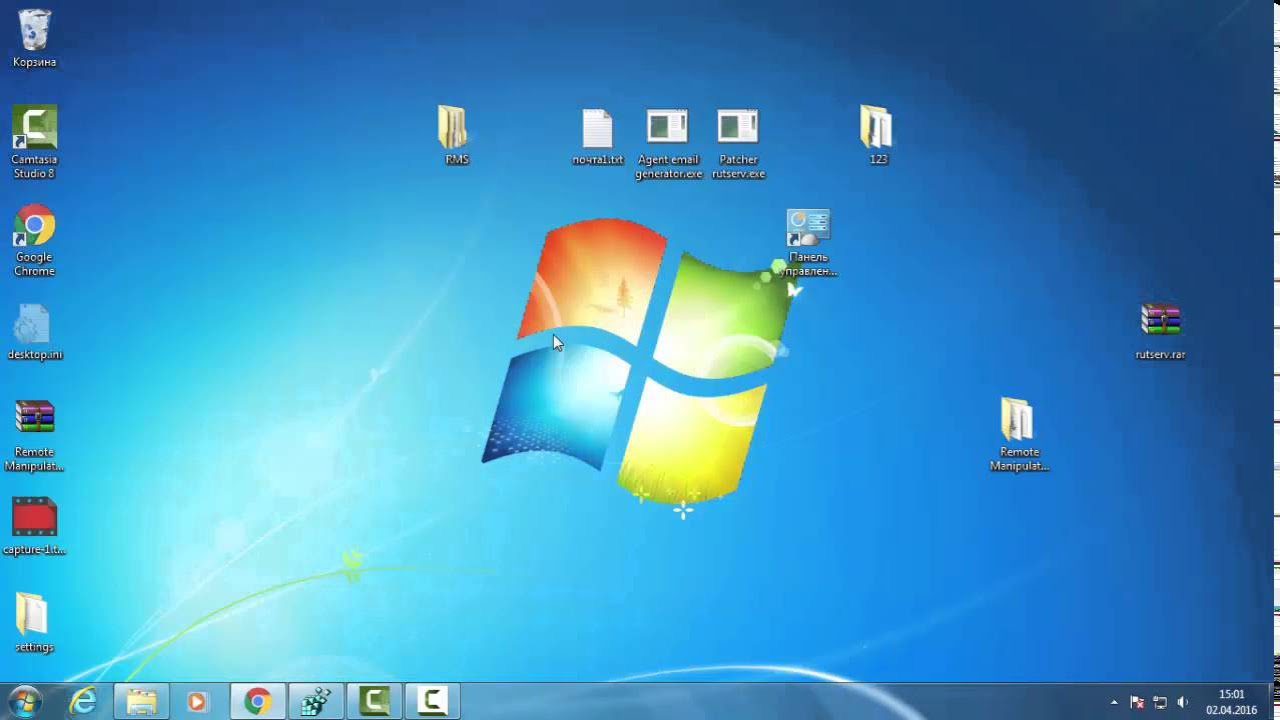Open Windows Explorer from the taskbar

coord(141,702)
